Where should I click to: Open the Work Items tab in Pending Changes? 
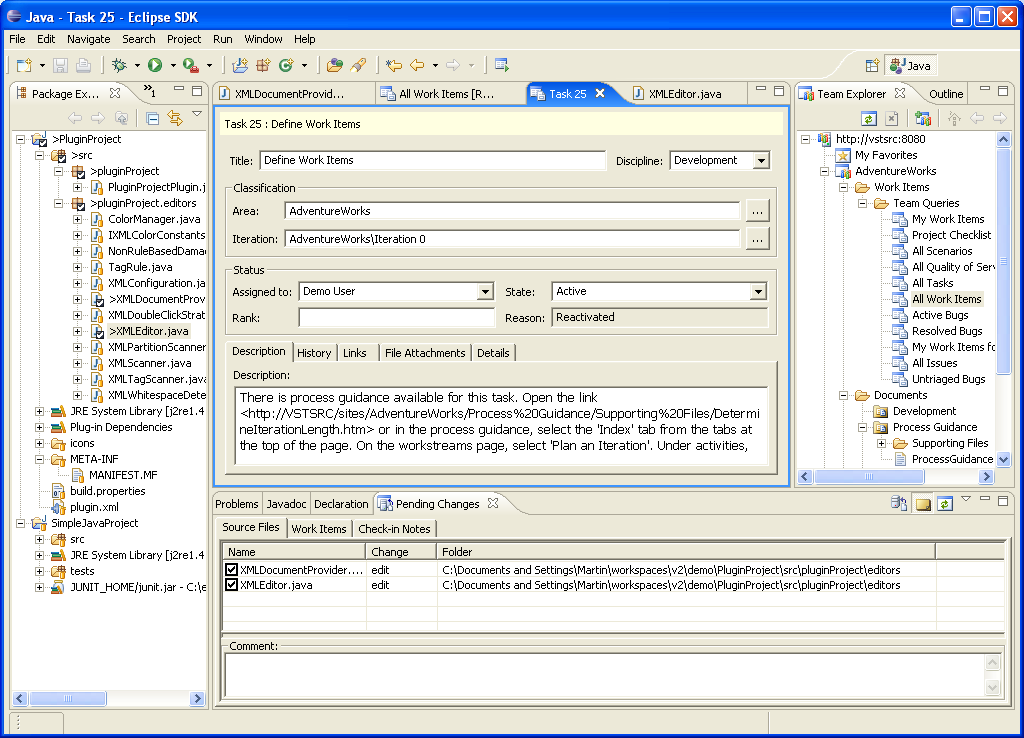click(x=319, y=529)
